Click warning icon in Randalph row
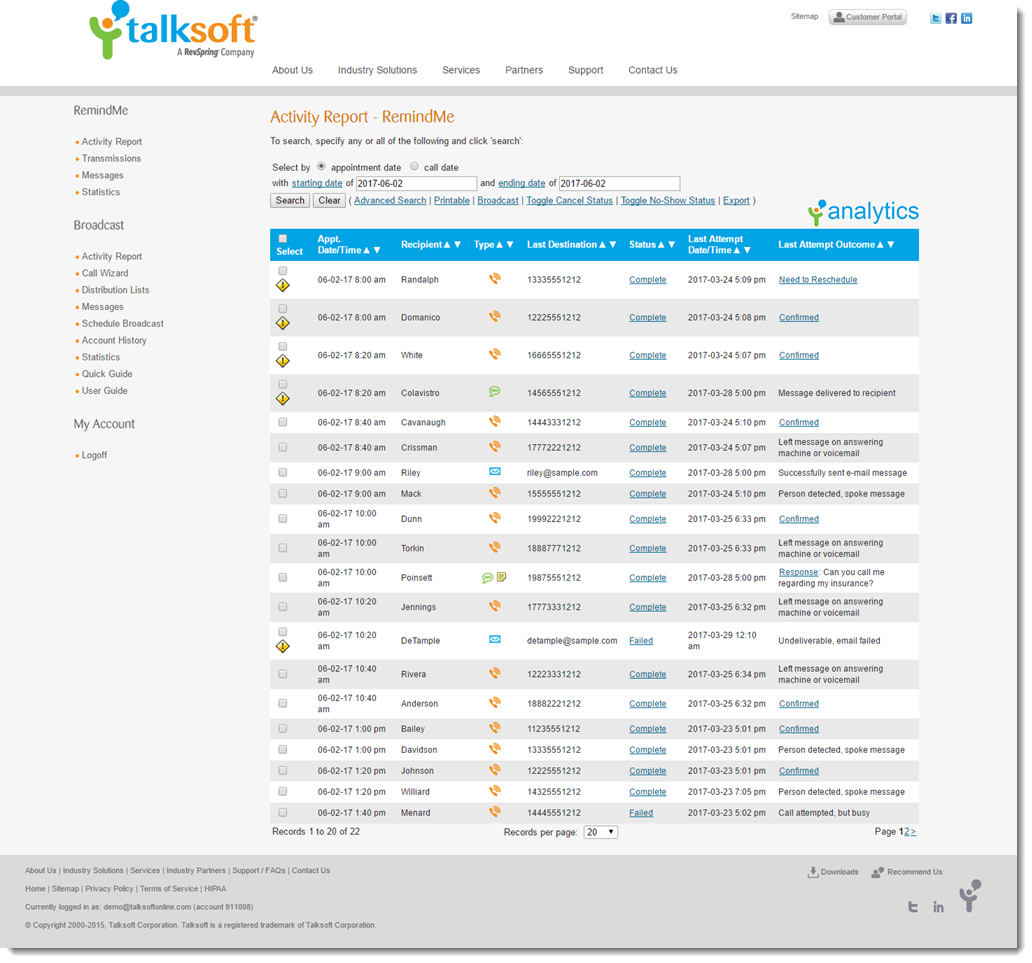The width and height of the screenshot is (1032, 963). 283,286
